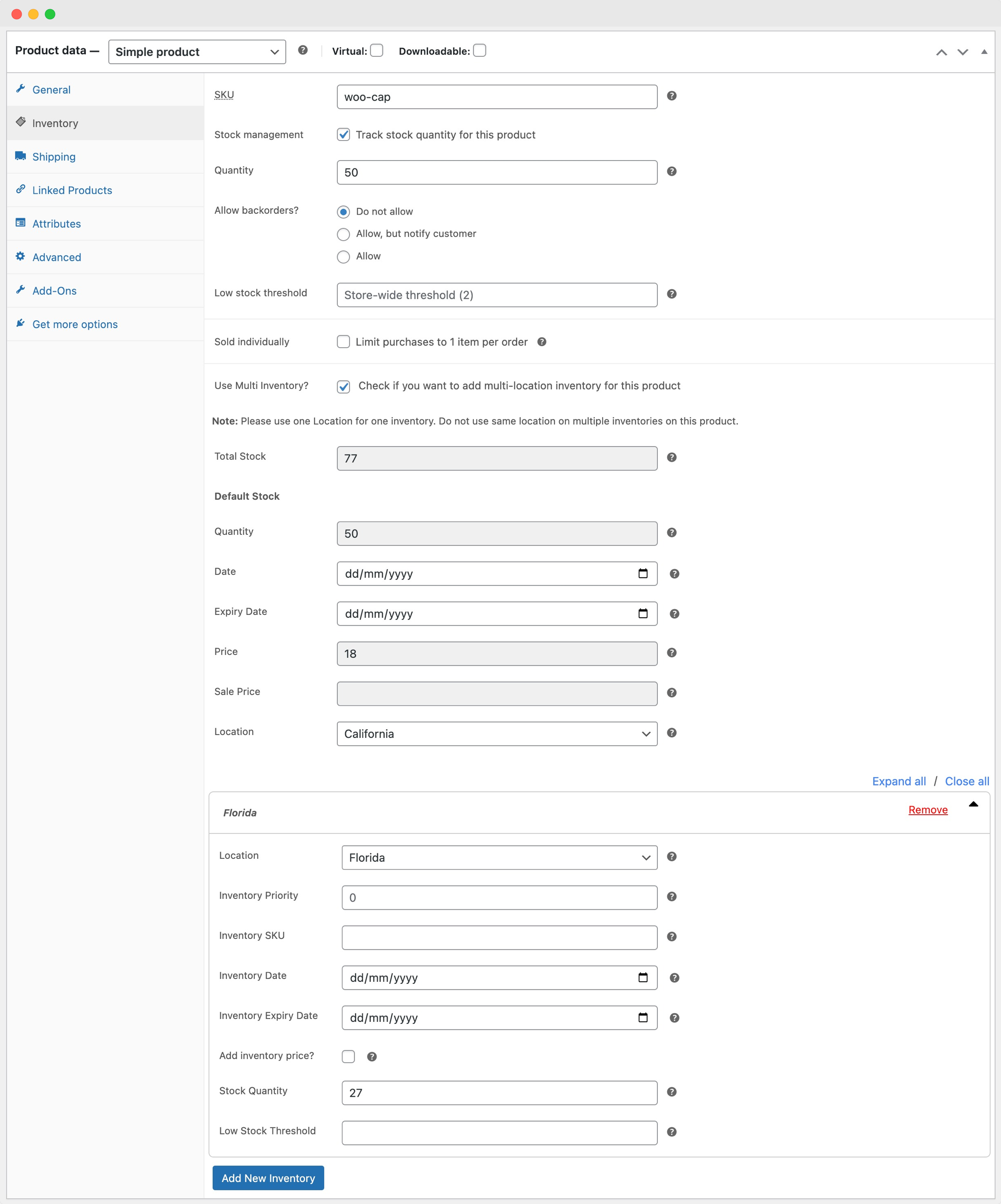Click the help icon beside Stock Quantity

pos(672,1092)
